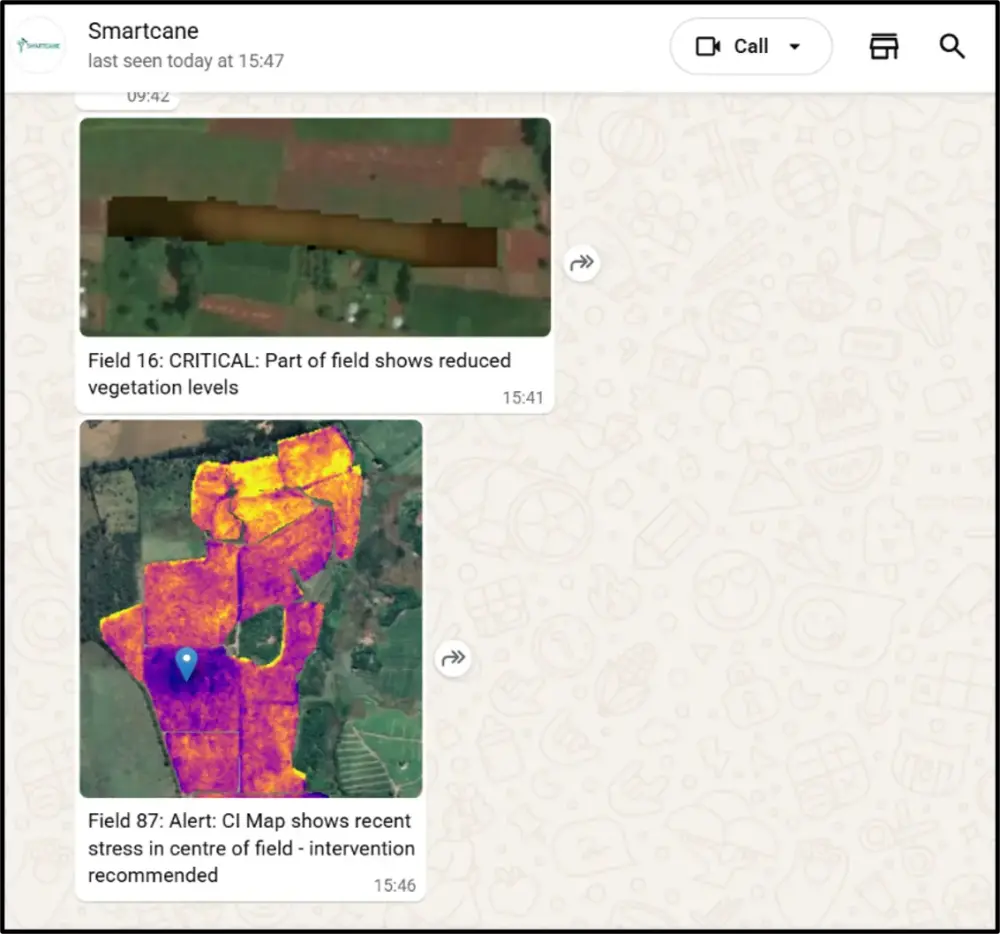The width and height of the screenshot is (1000, 934).
Task: Search within the Smartcane chat
Action: [x=952, y=47]
